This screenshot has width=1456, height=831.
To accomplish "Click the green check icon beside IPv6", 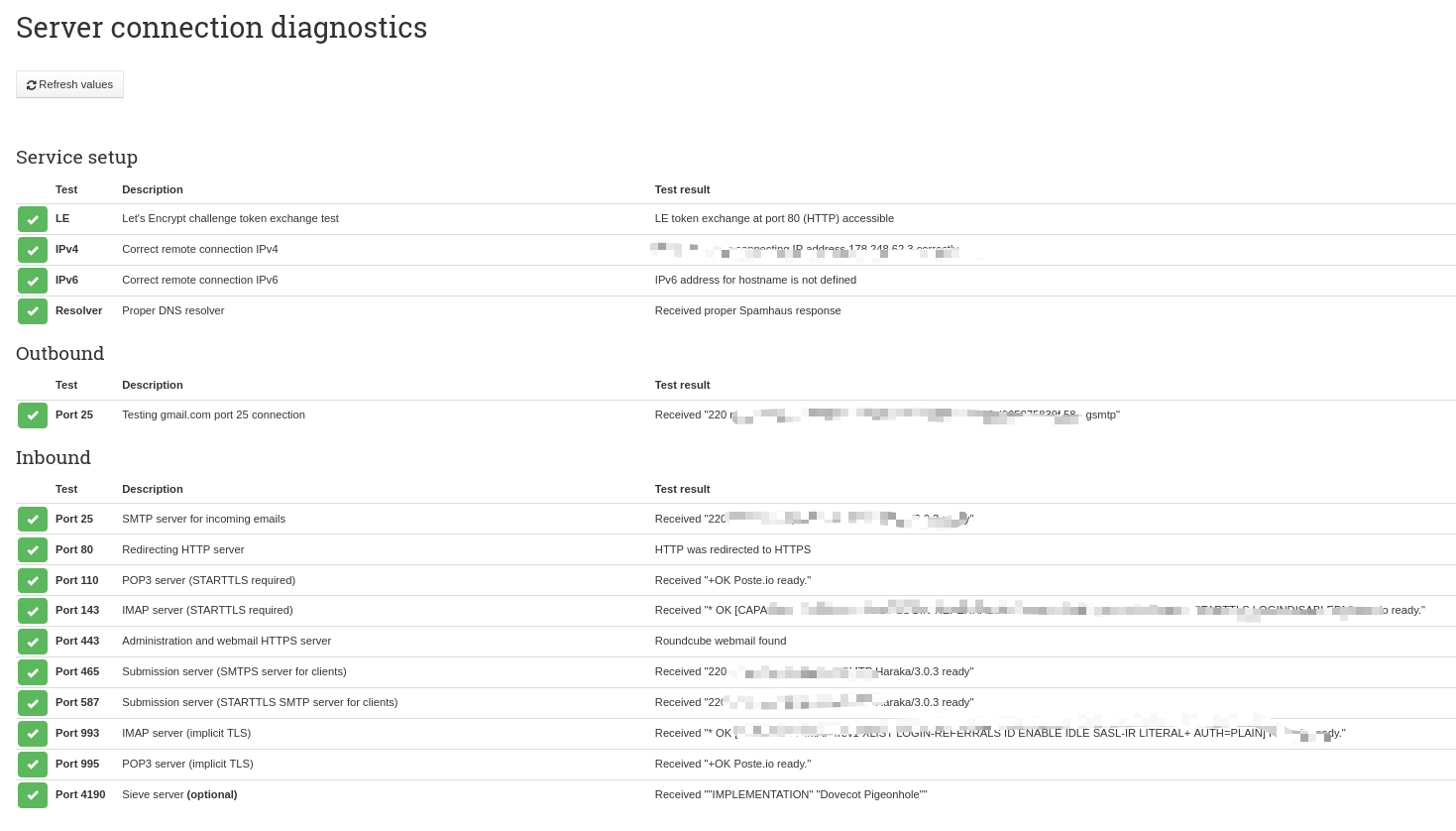I will point(33,281).
